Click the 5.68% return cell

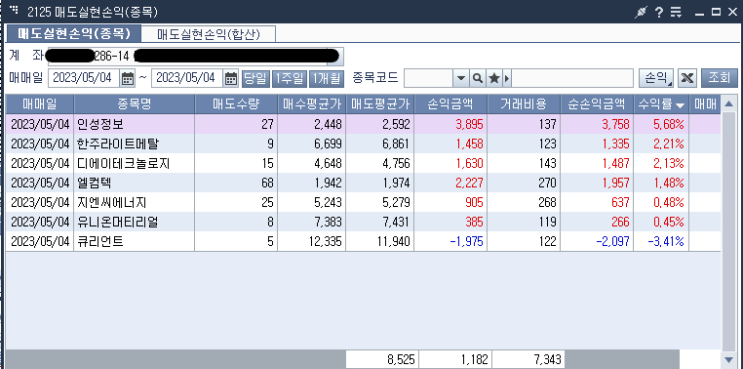coord(661,125)
